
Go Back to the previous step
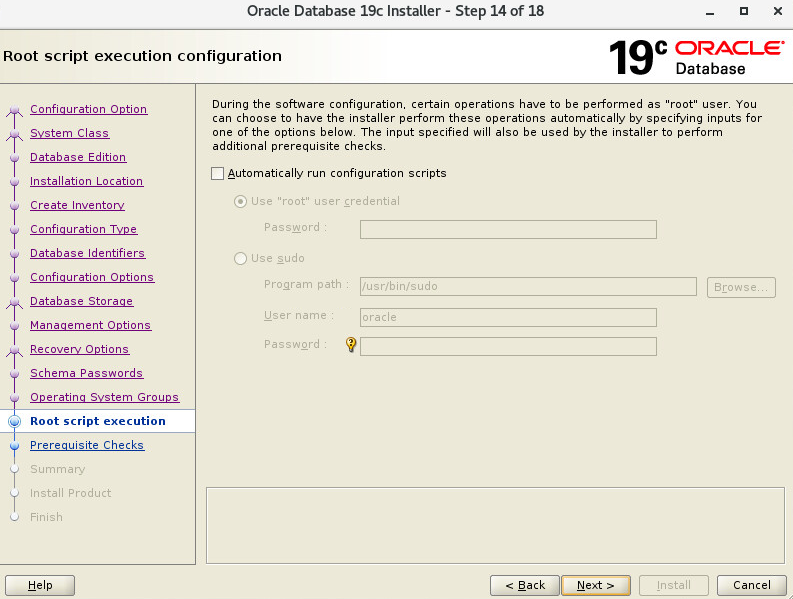(525, 585)
